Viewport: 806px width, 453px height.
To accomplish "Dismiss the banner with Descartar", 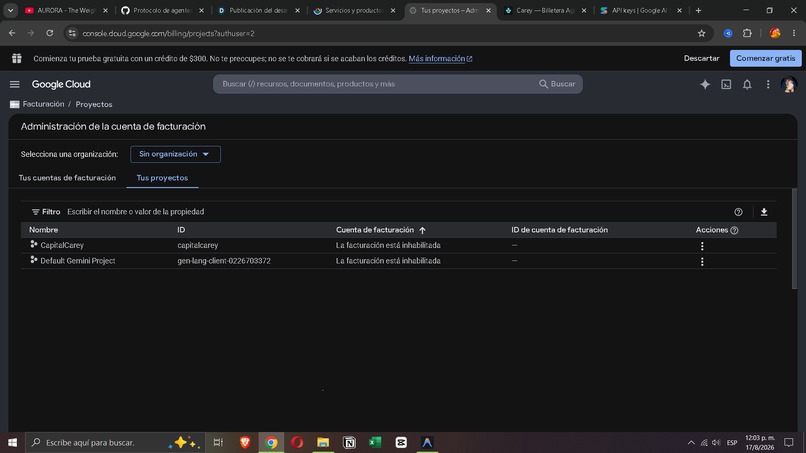I will click(x=701, y=58).
